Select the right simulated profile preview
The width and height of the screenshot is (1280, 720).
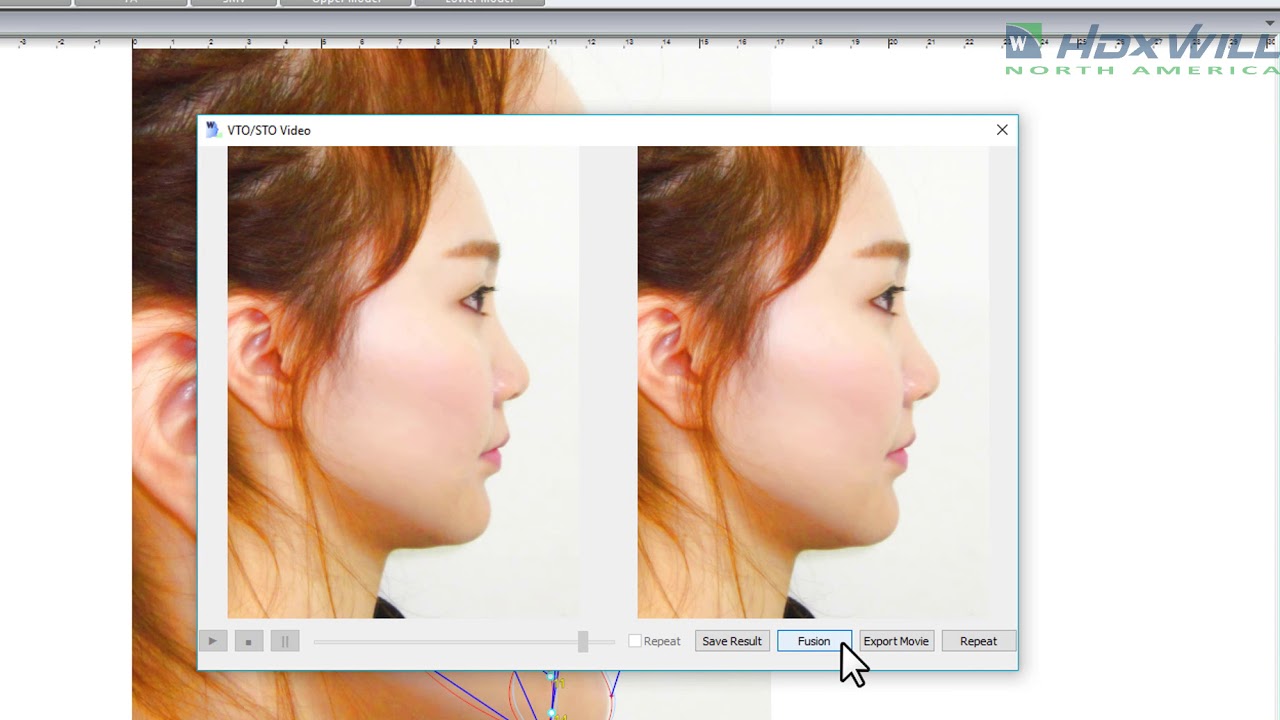coord(813,382)
